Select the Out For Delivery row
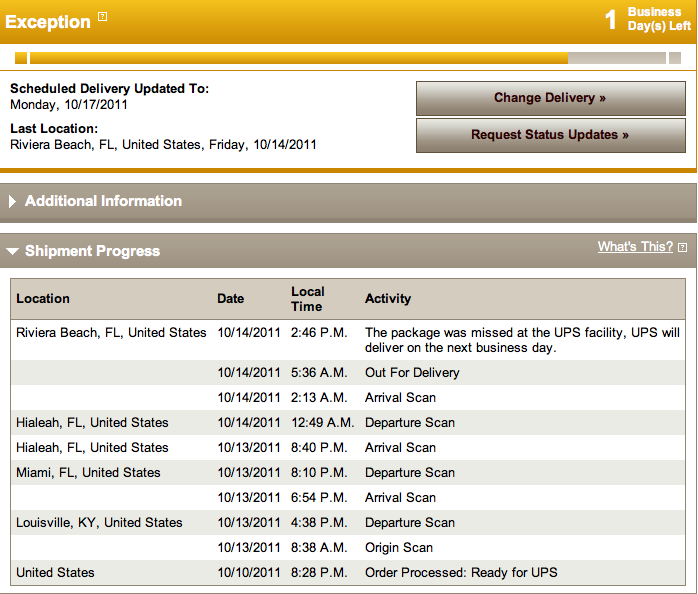The width and height of the screenshot is (698, 594). [348, 373]
